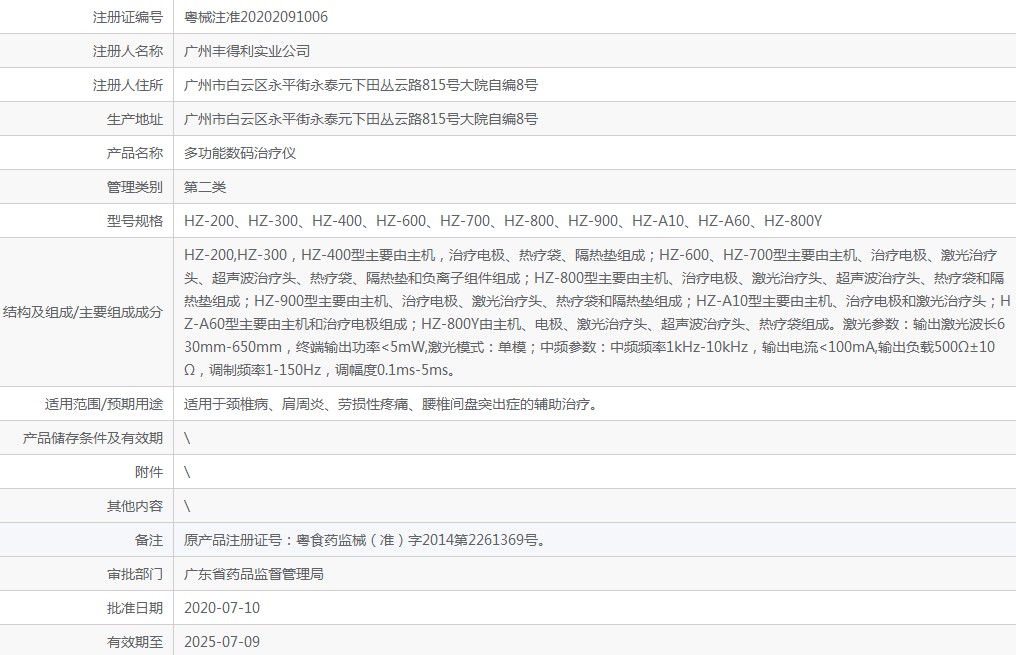Select the address in the 注册人住所 row
This screenshot has width=1016, height=655.
point(361,85)
